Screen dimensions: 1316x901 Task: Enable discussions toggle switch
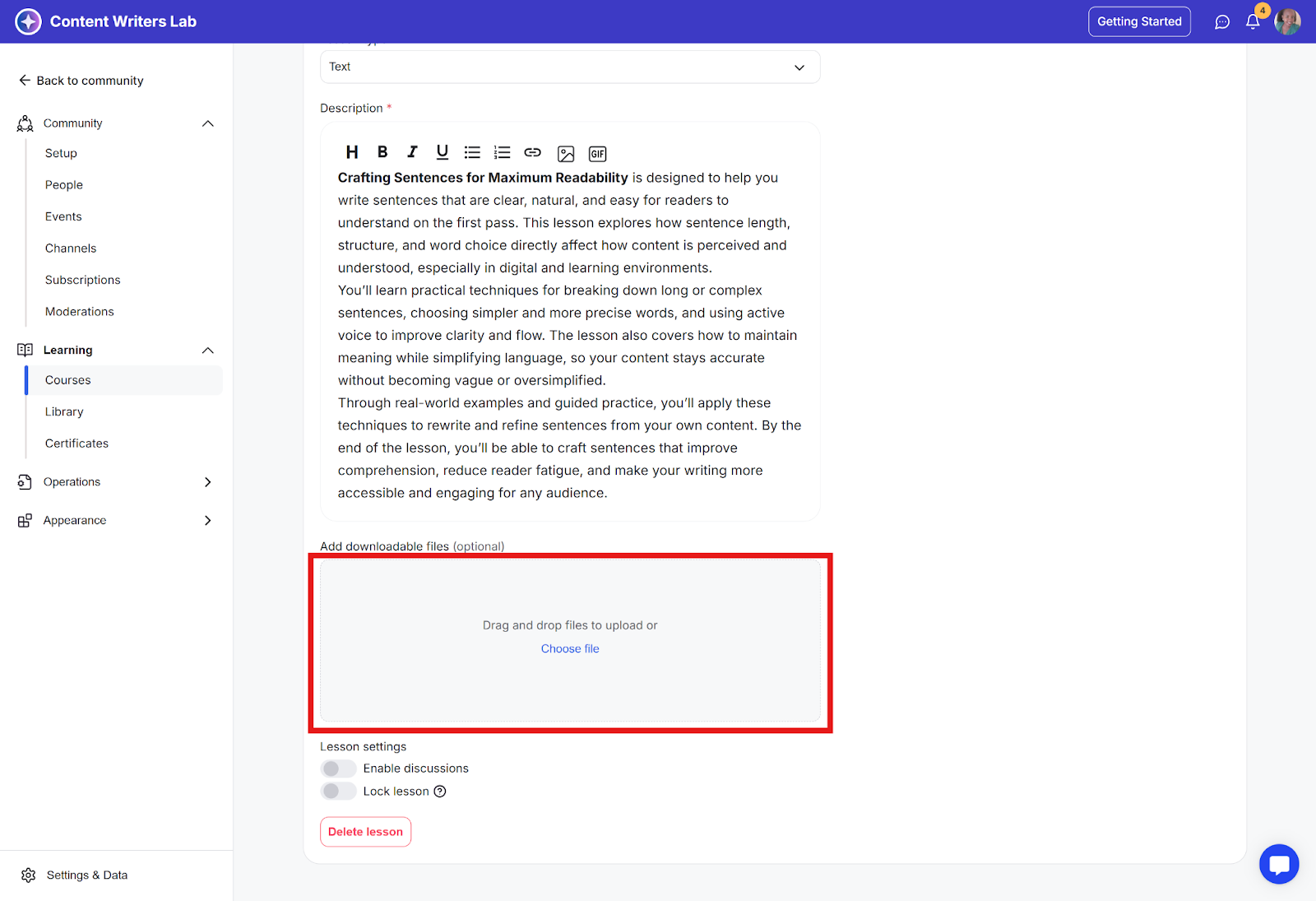338,769
